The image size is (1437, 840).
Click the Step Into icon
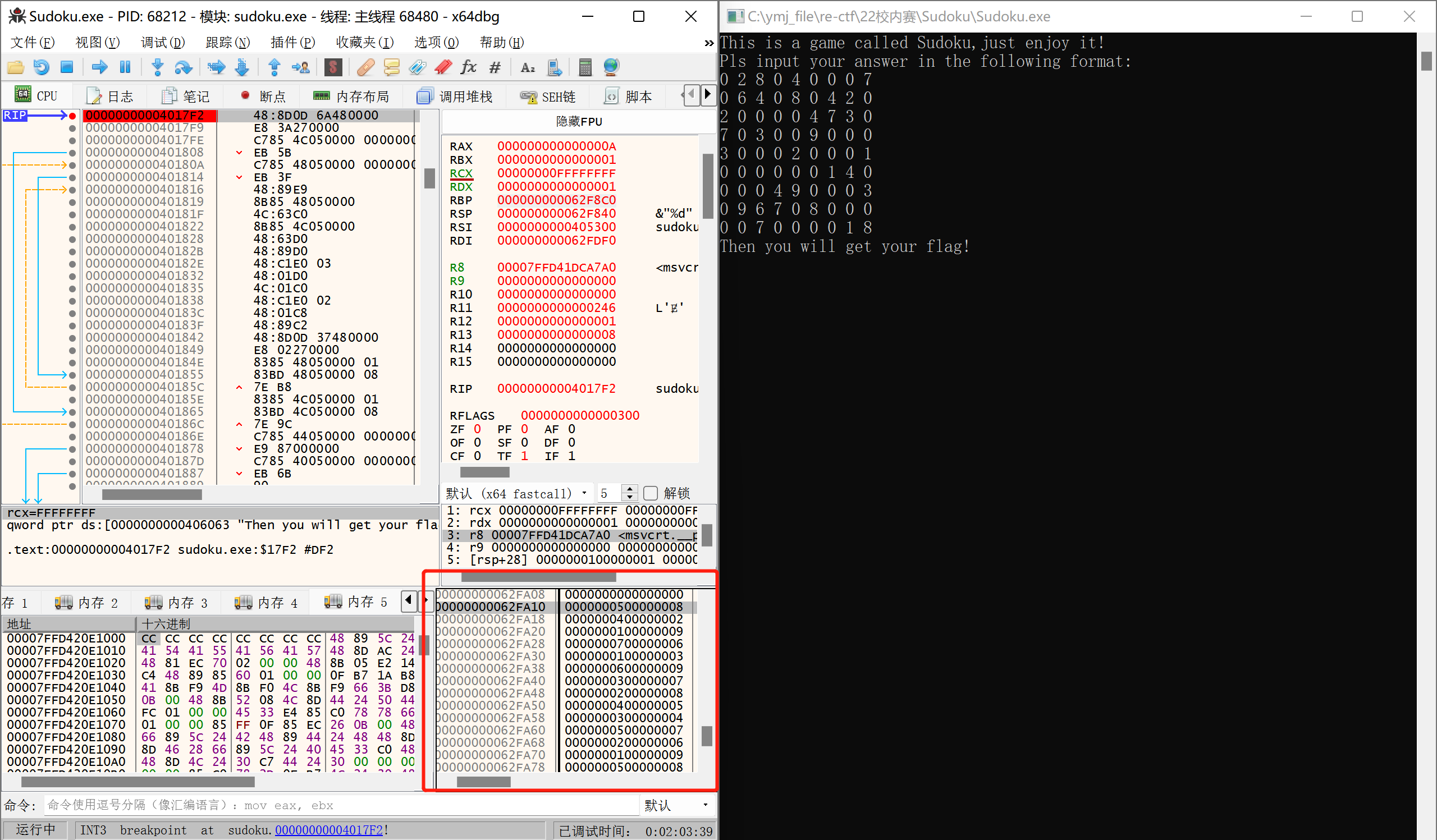point(158,67)
